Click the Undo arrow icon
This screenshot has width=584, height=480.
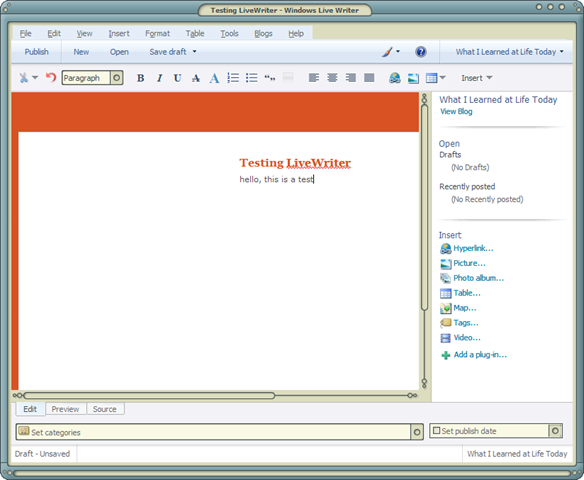pos(51,77)
